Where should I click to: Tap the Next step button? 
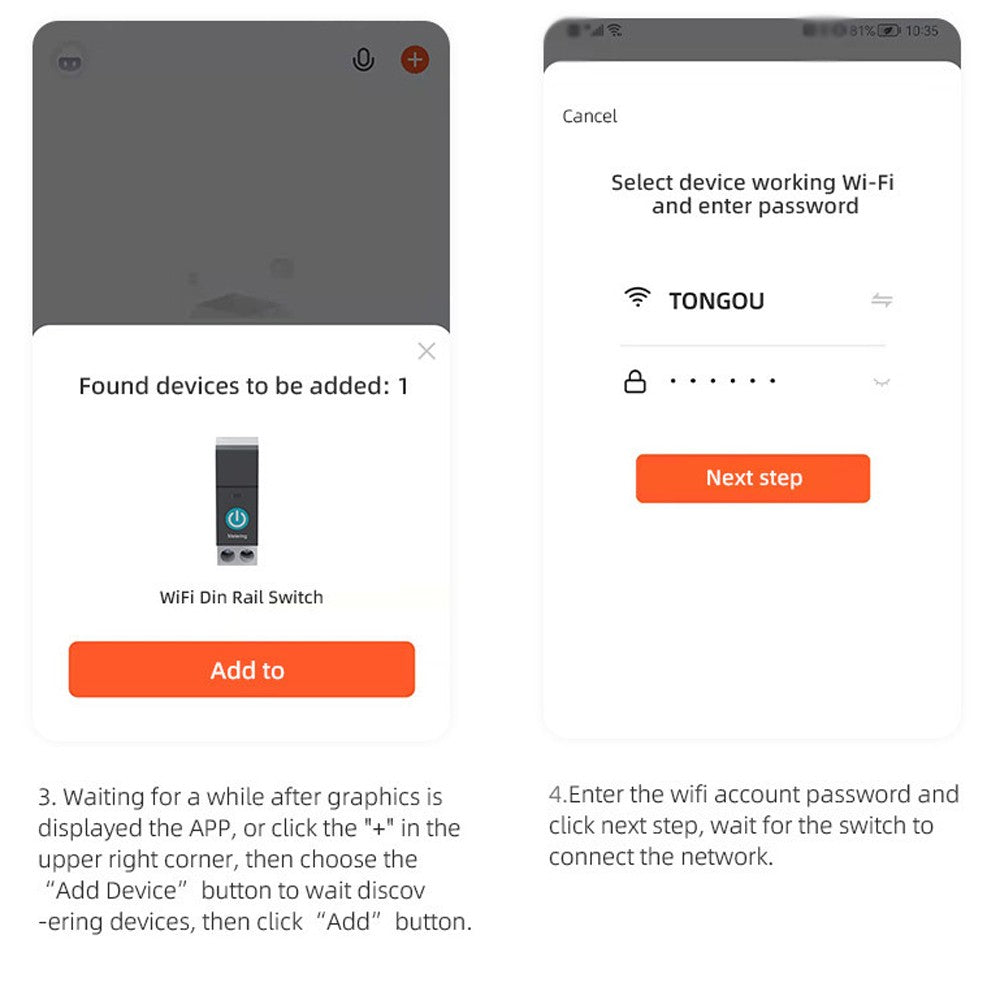click(x=753, y=478)
